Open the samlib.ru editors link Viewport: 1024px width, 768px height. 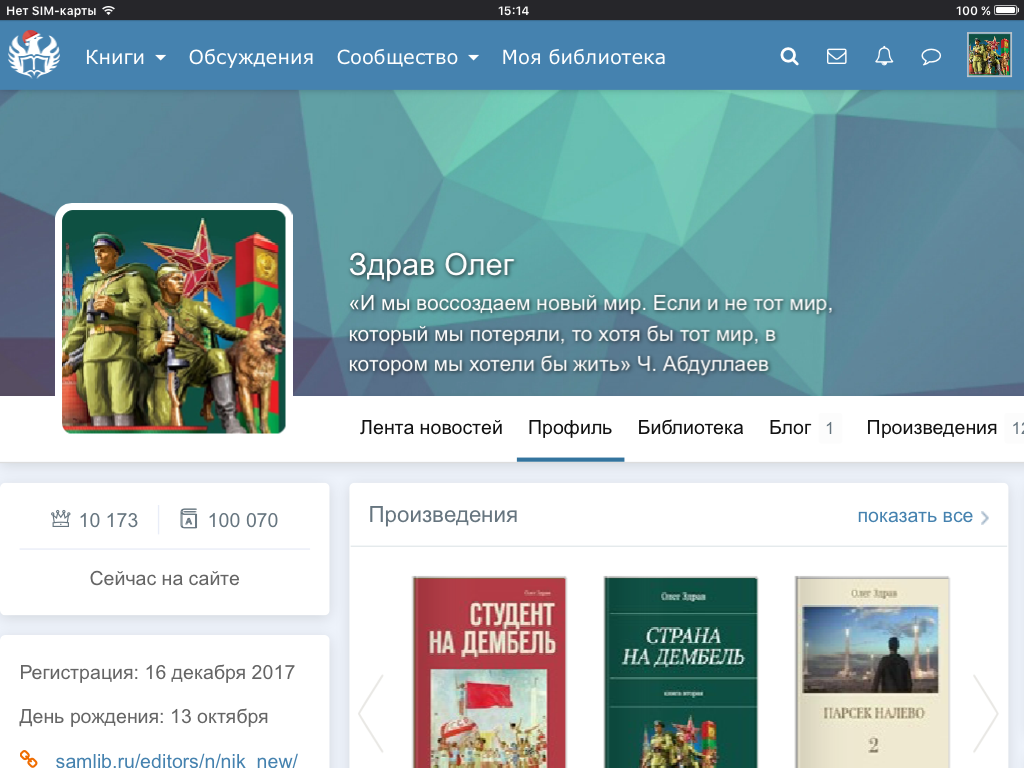176,759
